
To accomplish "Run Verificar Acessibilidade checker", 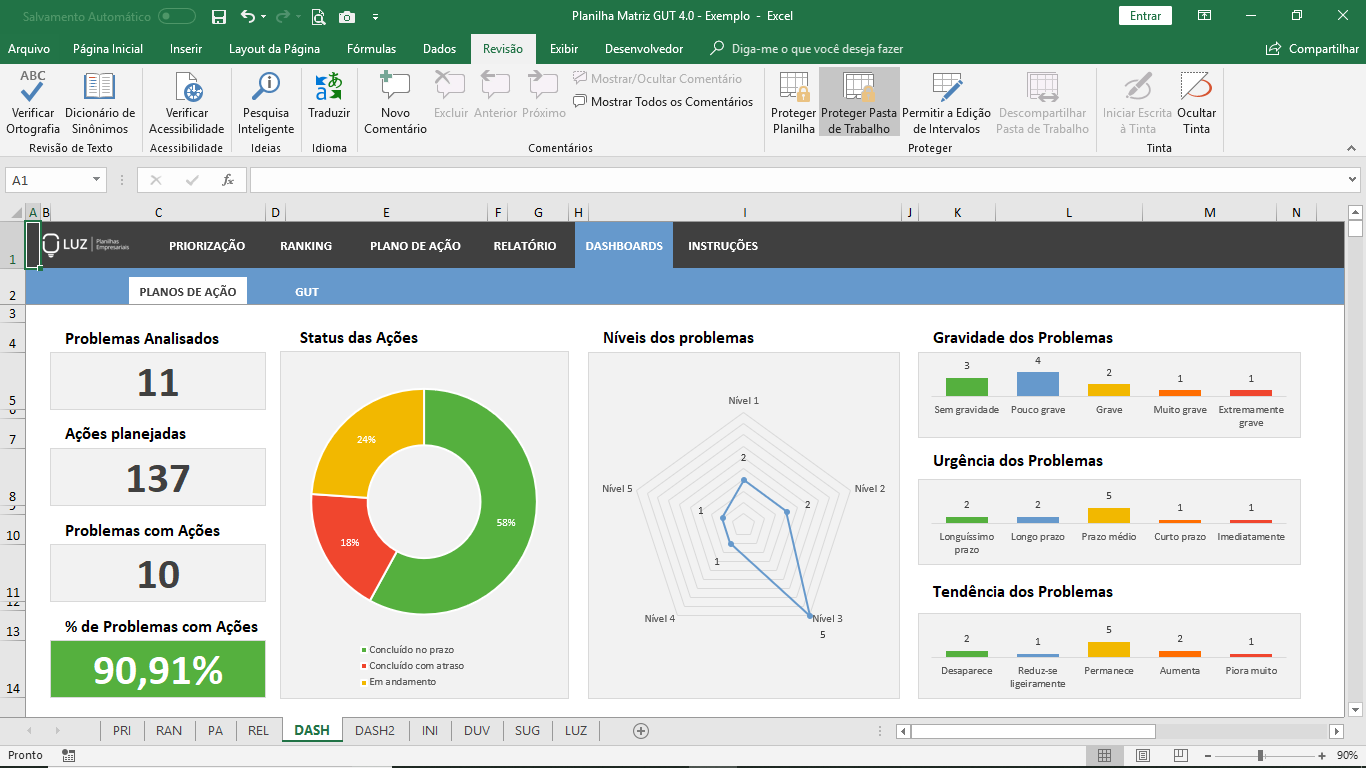I will tap(187, 88).
